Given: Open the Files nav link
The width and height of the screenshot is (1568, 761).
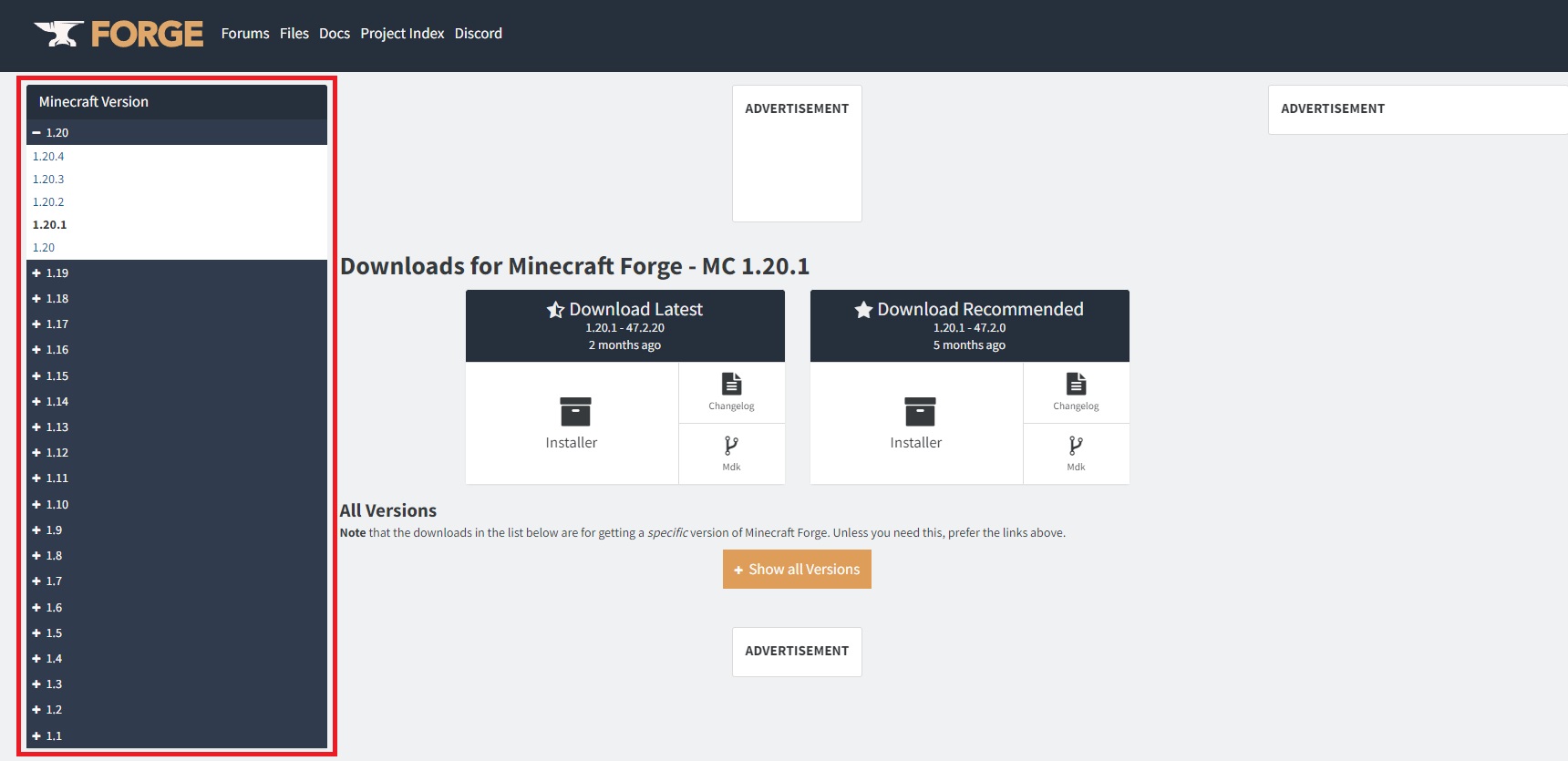Looking at the screenshot, I should pos(294,34).
